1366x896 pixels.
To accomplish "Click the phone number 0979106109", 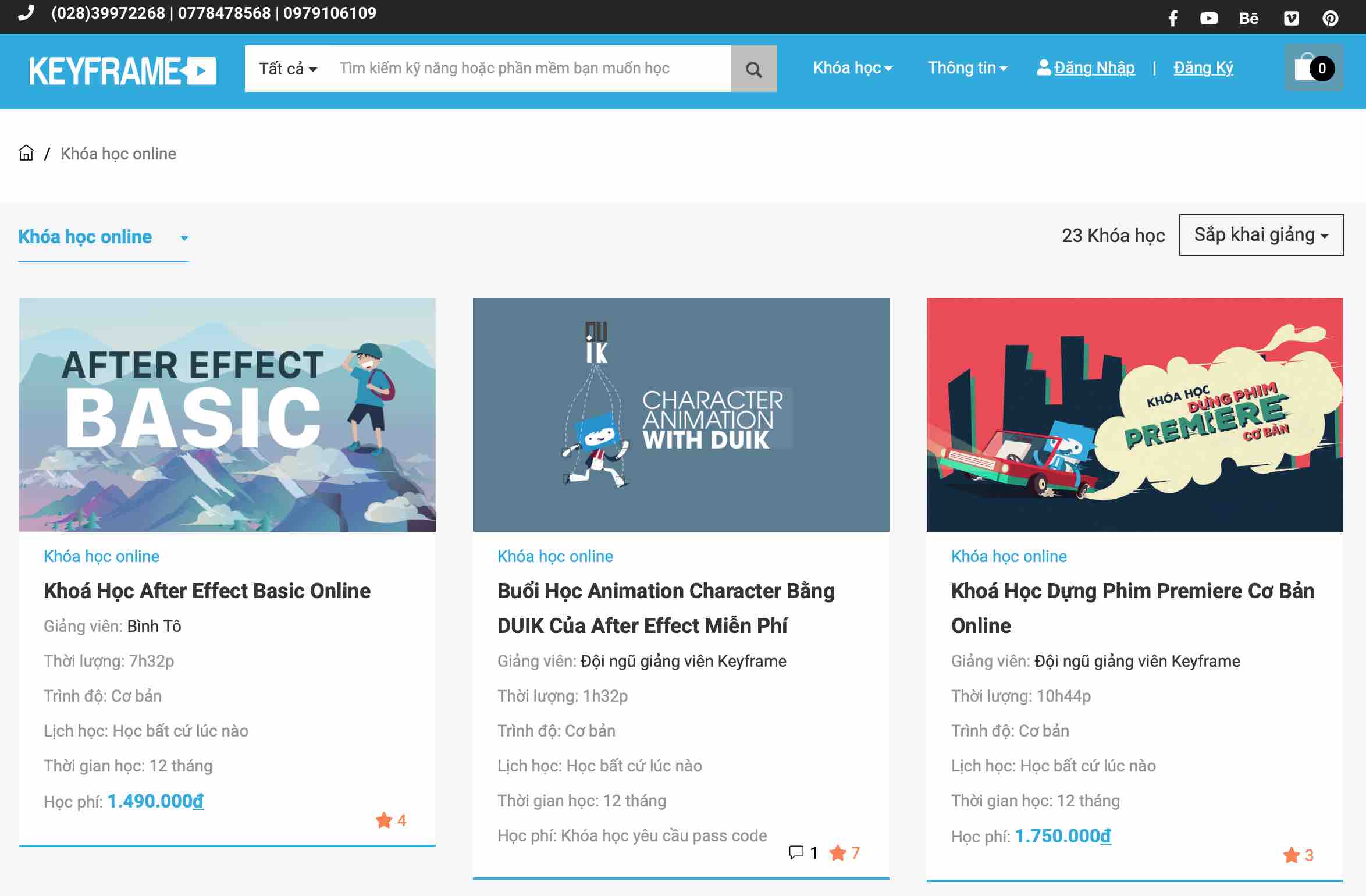I will 330,13.
